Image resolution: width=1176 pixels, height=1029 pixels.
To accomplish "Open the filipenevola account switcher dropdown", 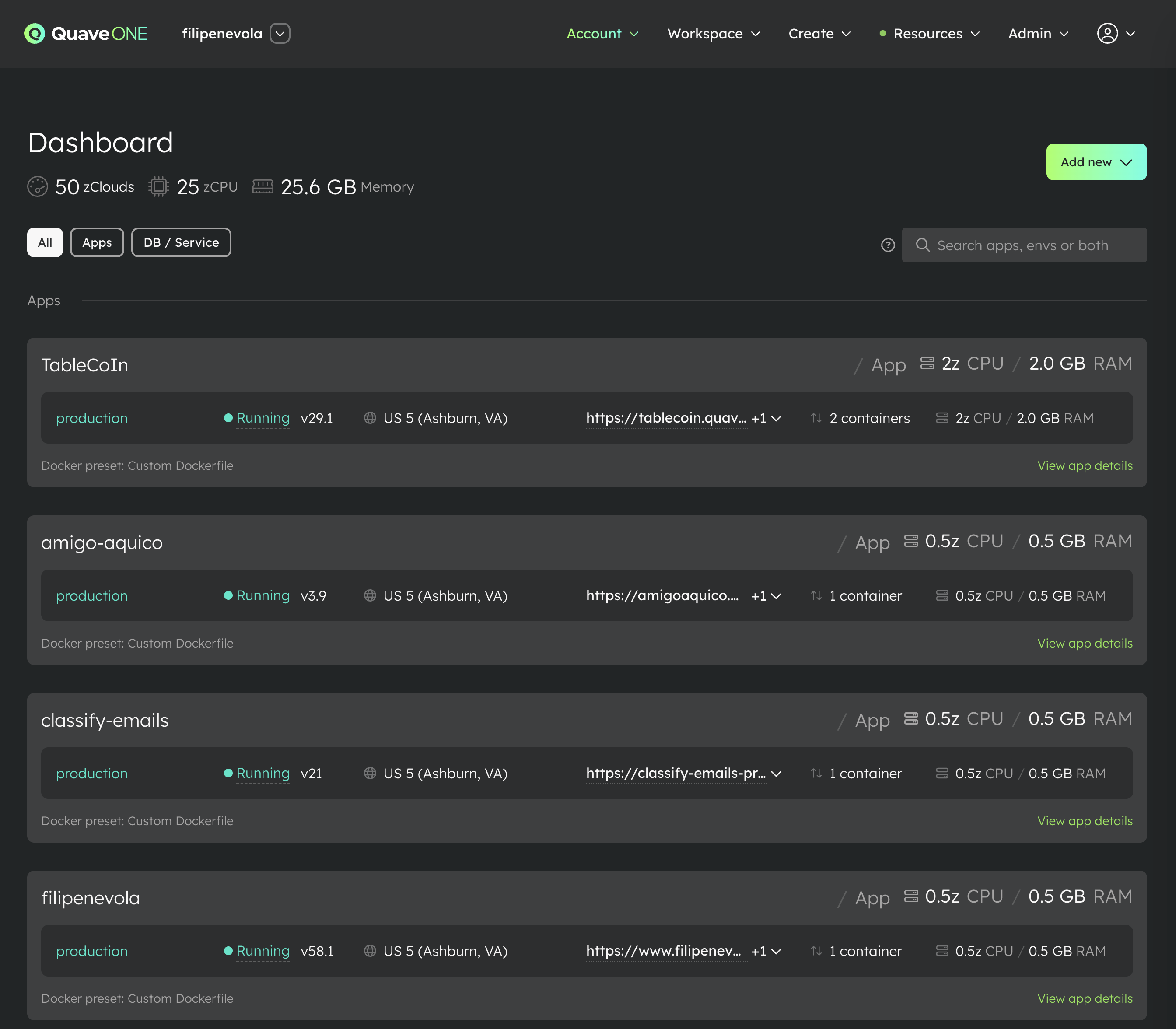I will (280, 34).
